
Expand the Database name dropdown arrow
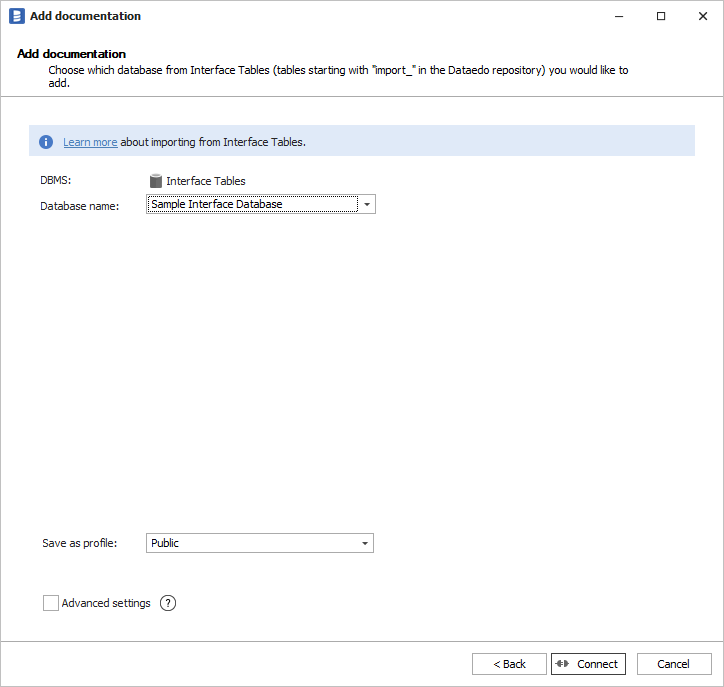click(x=367, y=205)
